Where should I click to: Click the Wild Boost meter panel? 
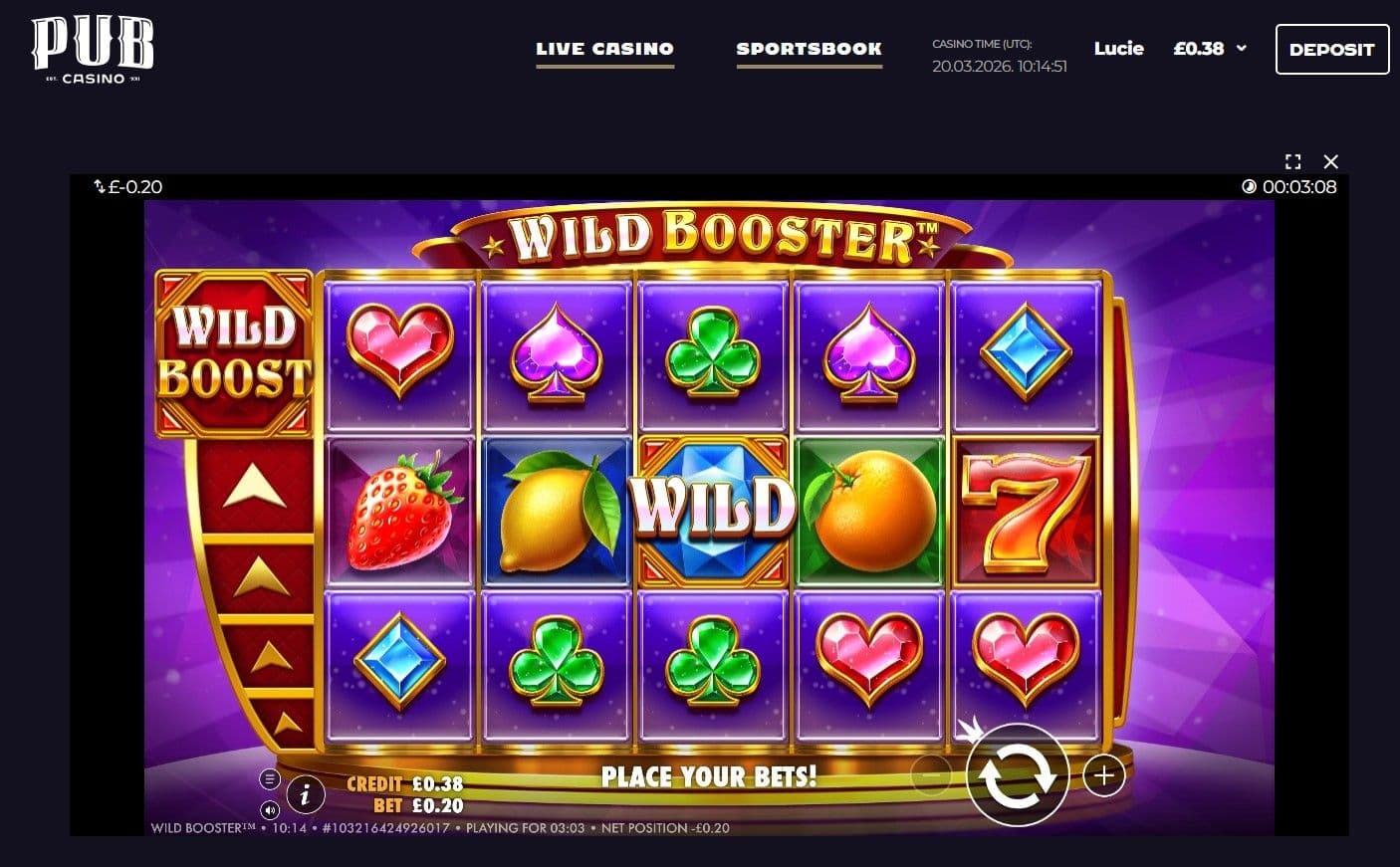[x=235, y=353]
